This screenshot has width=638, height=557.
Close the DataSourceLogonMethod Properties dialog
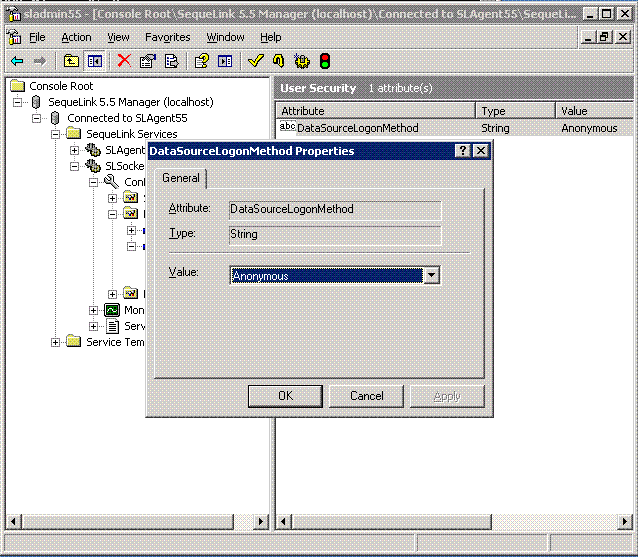pyautogui.click(x=481, y=151)
